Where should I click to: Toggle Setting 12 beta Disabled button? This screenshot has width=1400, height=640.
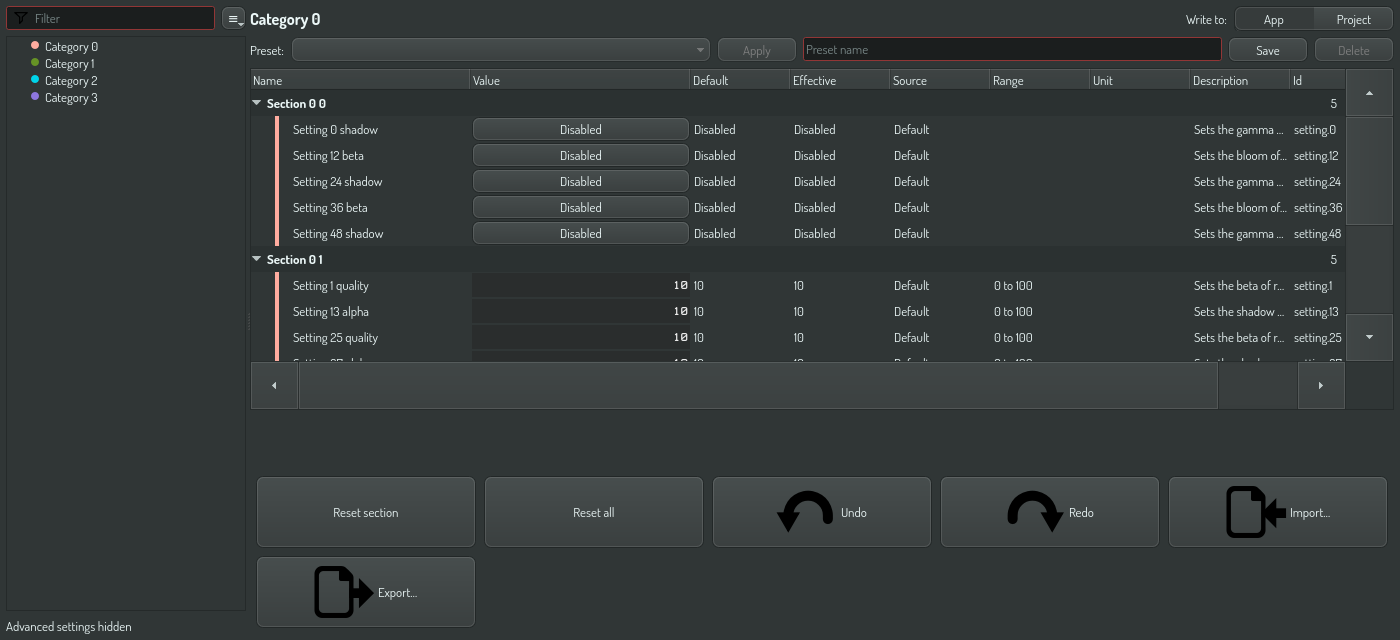pyautogui.click(x=580, y=155)
